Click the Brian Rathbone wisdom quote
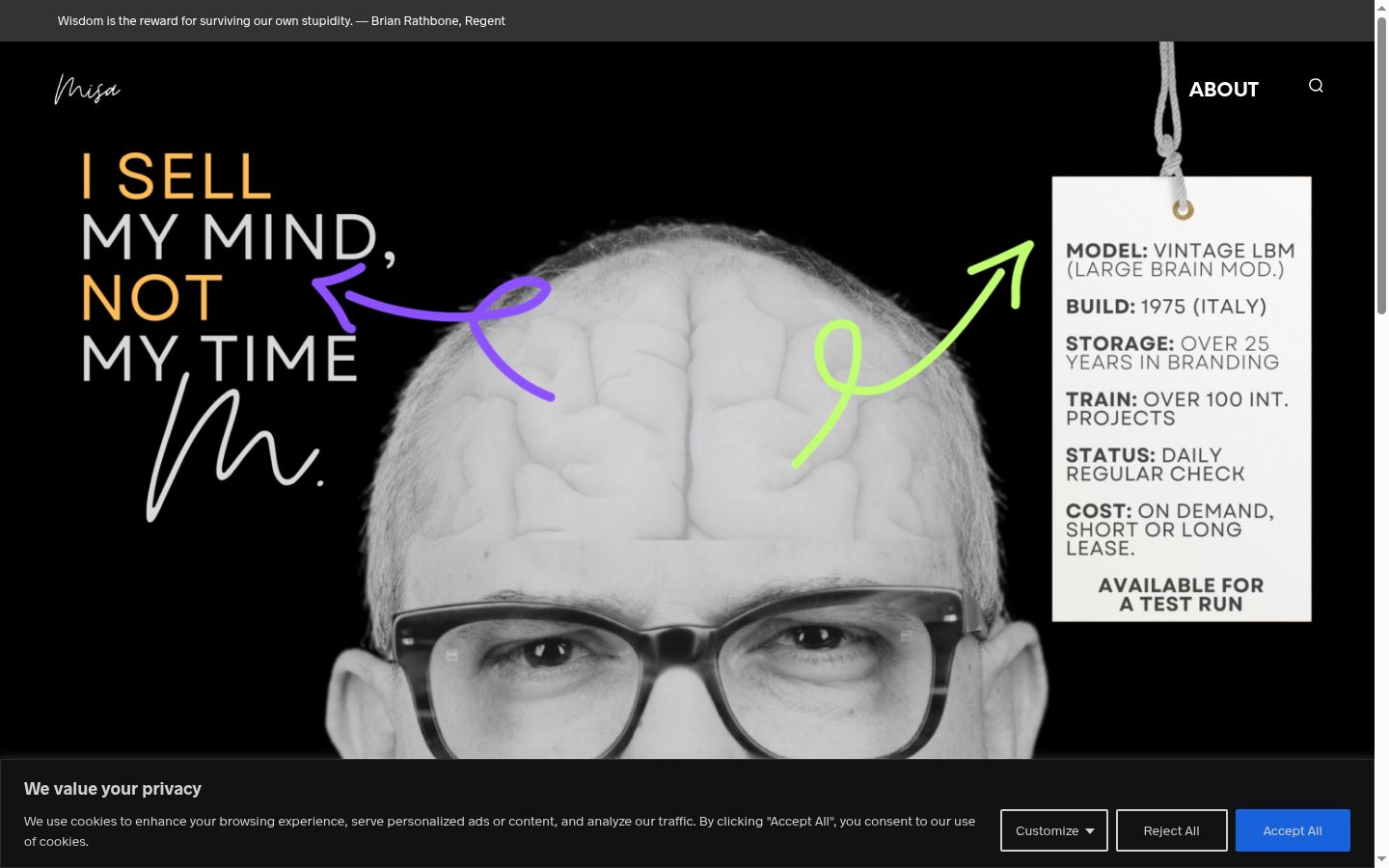1389x868 pixels. click(x=282, y=20)
